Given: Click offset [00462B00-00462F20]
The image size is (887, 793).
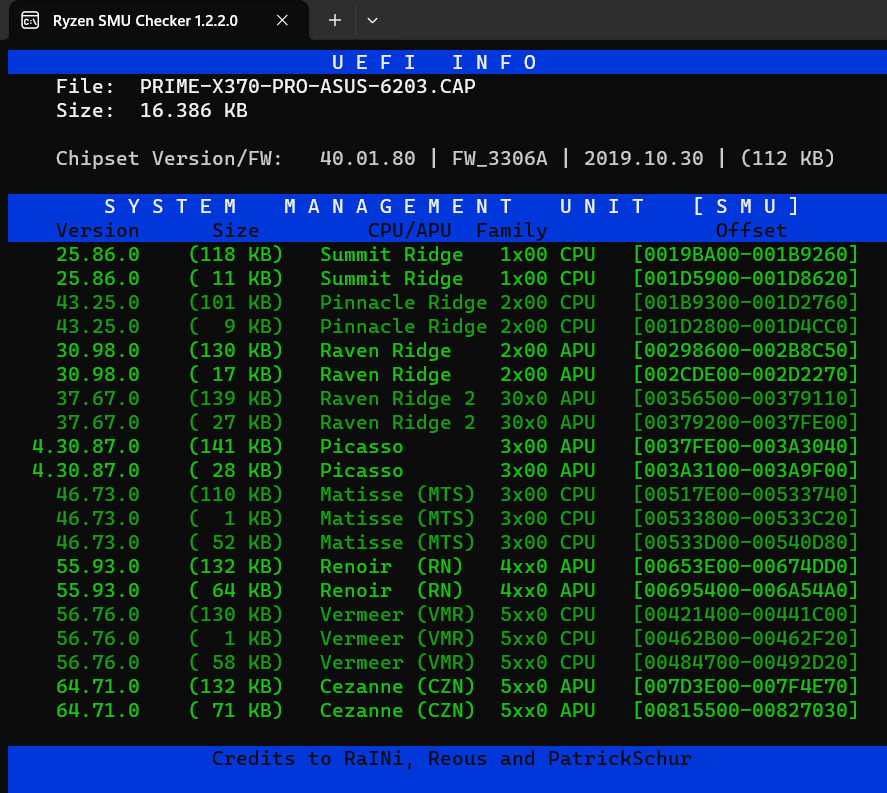Looking at the screenshot, I should click(x=746, y=639).
